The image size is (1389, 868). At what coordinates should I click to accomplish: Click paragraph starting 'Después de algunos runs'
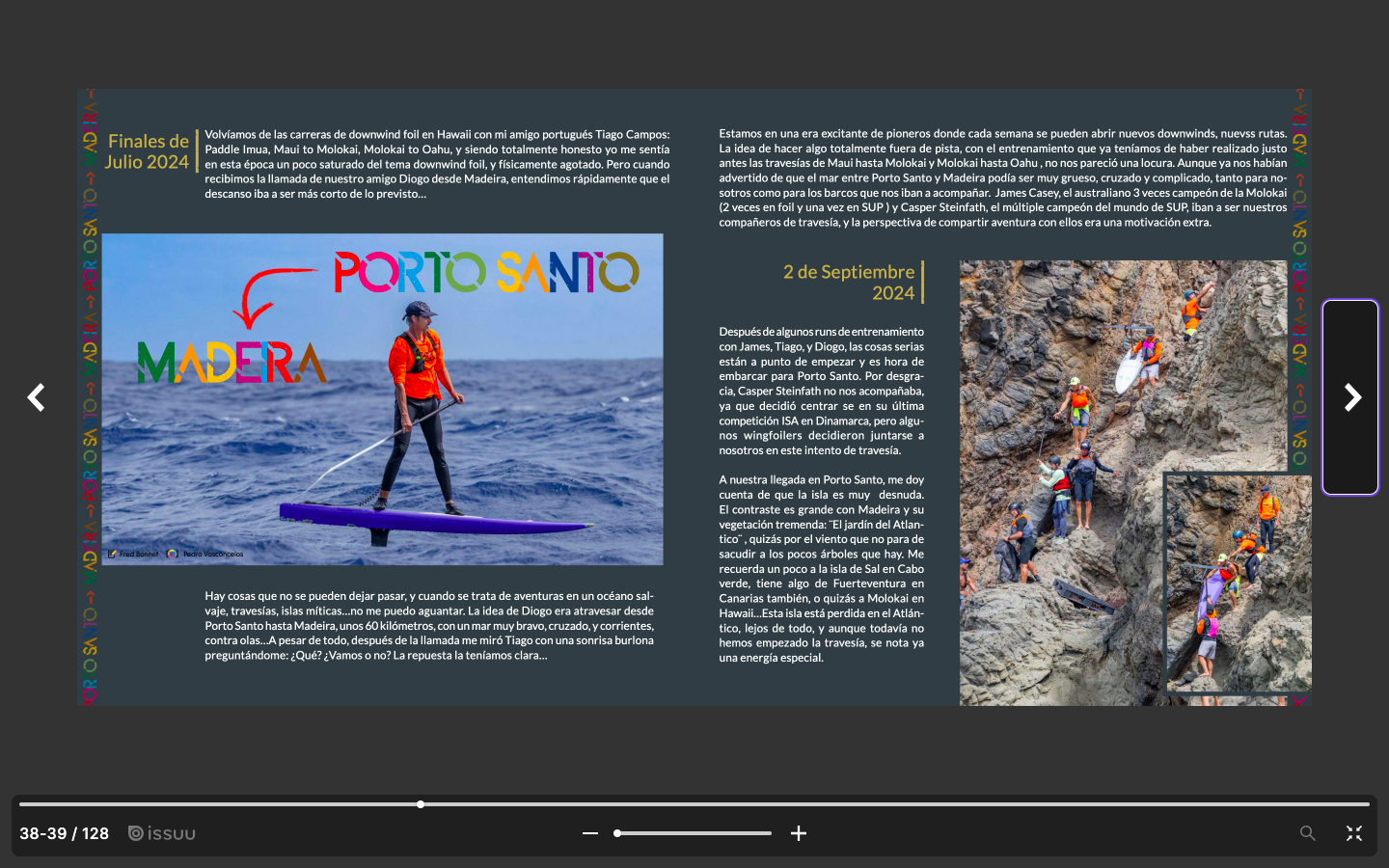pos(821,391)
